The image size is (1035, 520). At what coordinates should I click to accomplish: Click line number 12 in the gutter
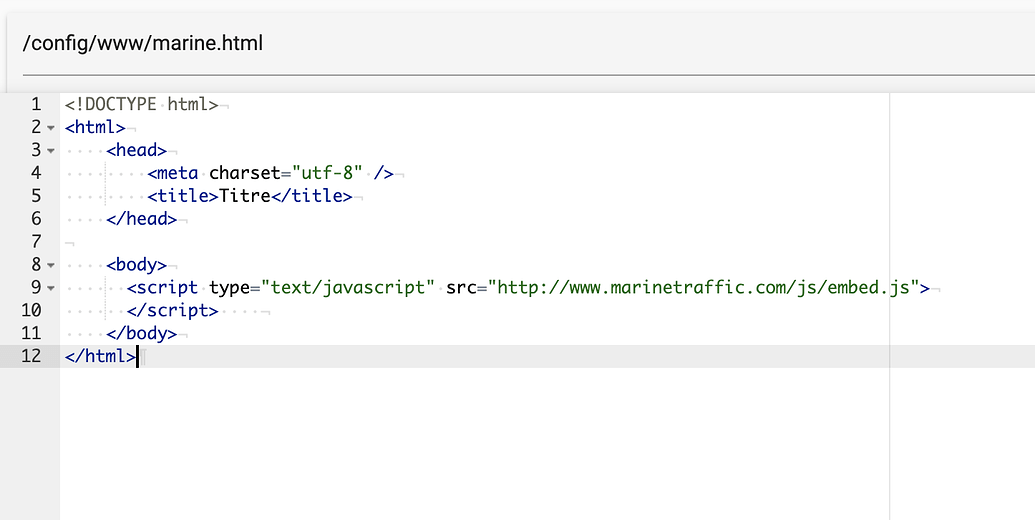(31, 356)
